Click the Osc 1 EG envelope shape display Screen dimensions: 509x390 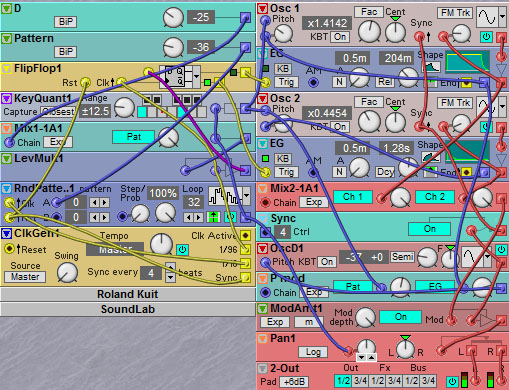(468, 62)
